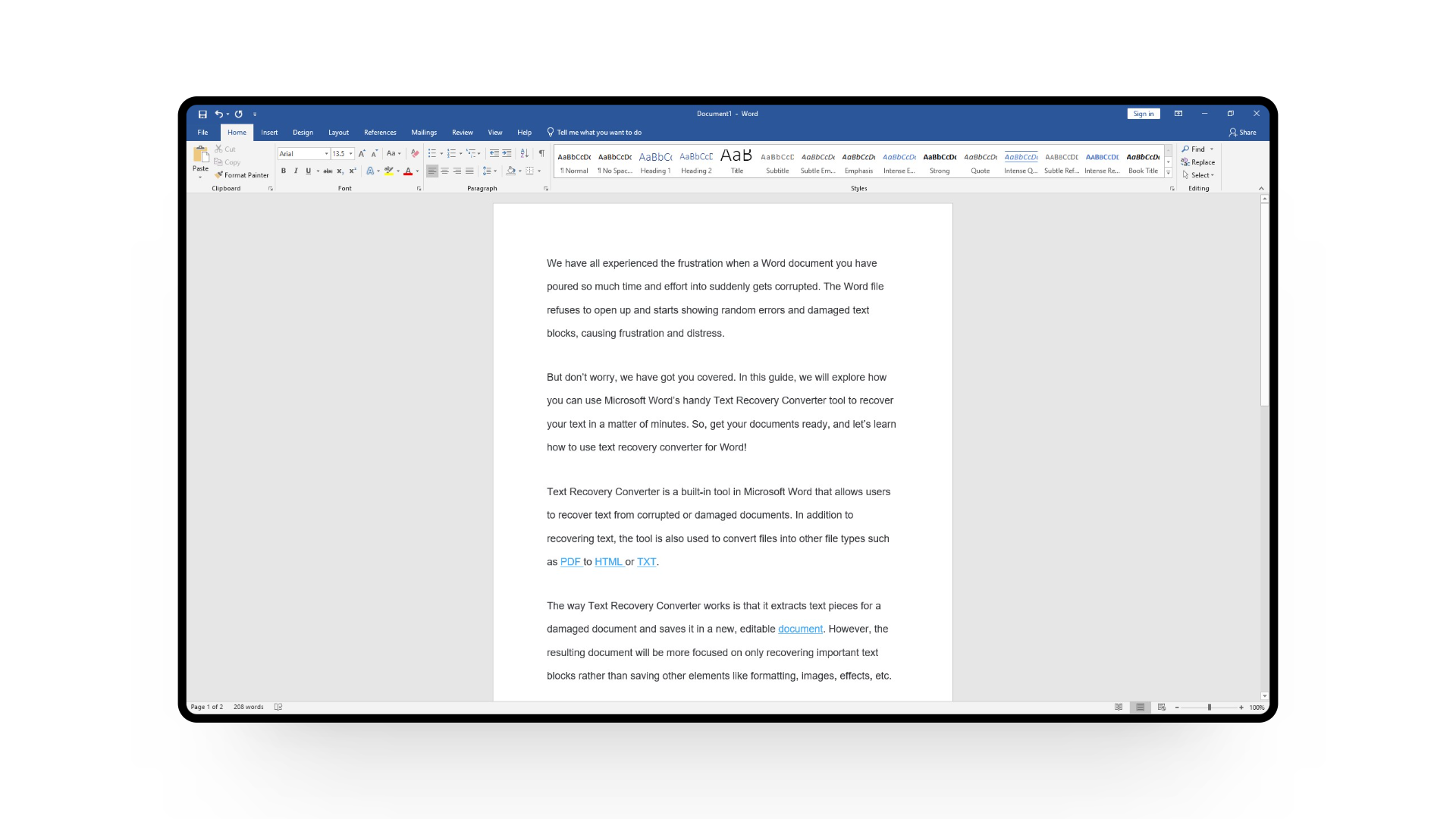Image resolution: width=1456 pixels, height=819 pixels.
Task: Open the References ribbon tab
Action: click(x=380, y=133)
